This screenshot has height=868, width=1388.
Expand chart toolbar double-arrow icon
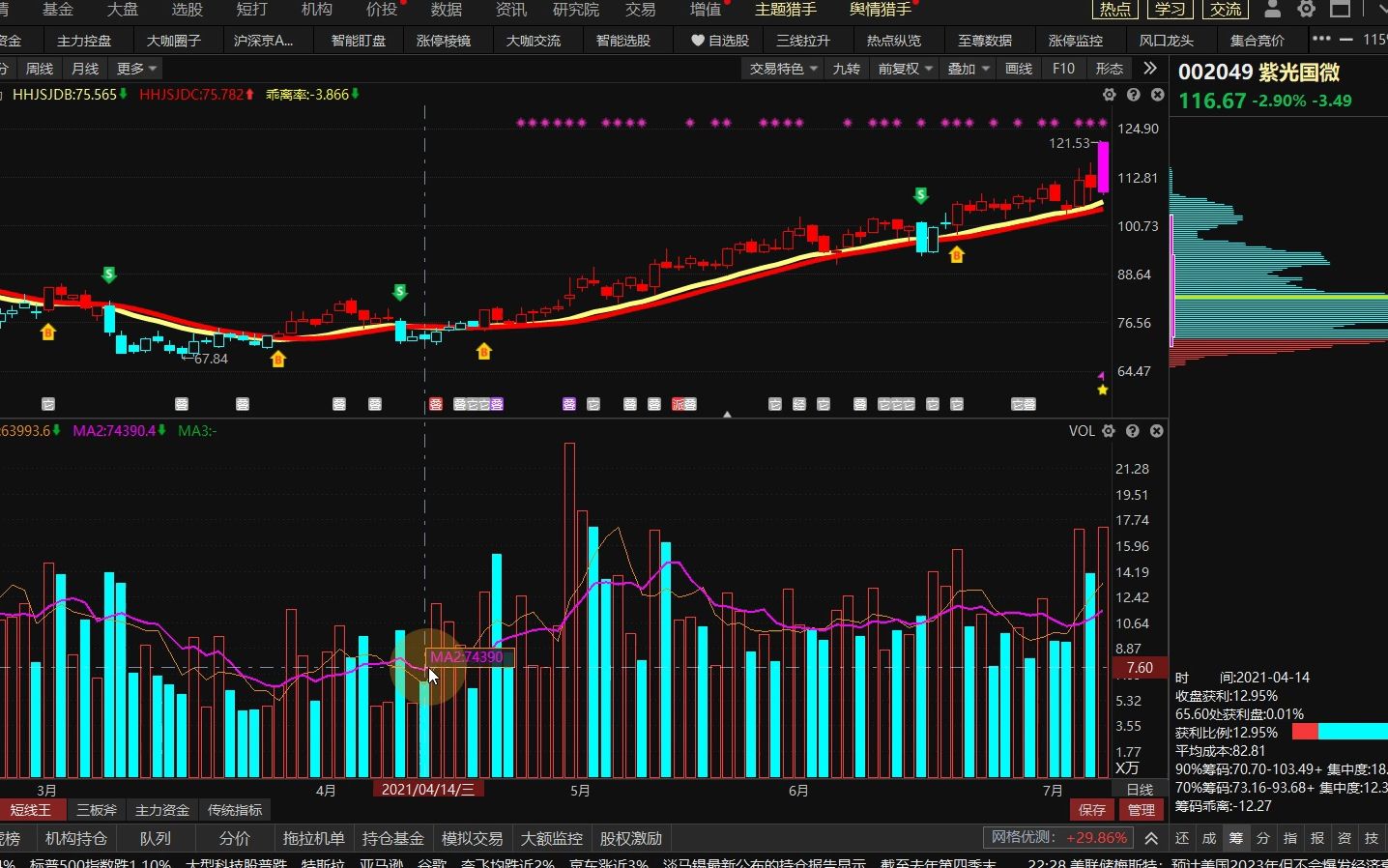point(1149,69)
